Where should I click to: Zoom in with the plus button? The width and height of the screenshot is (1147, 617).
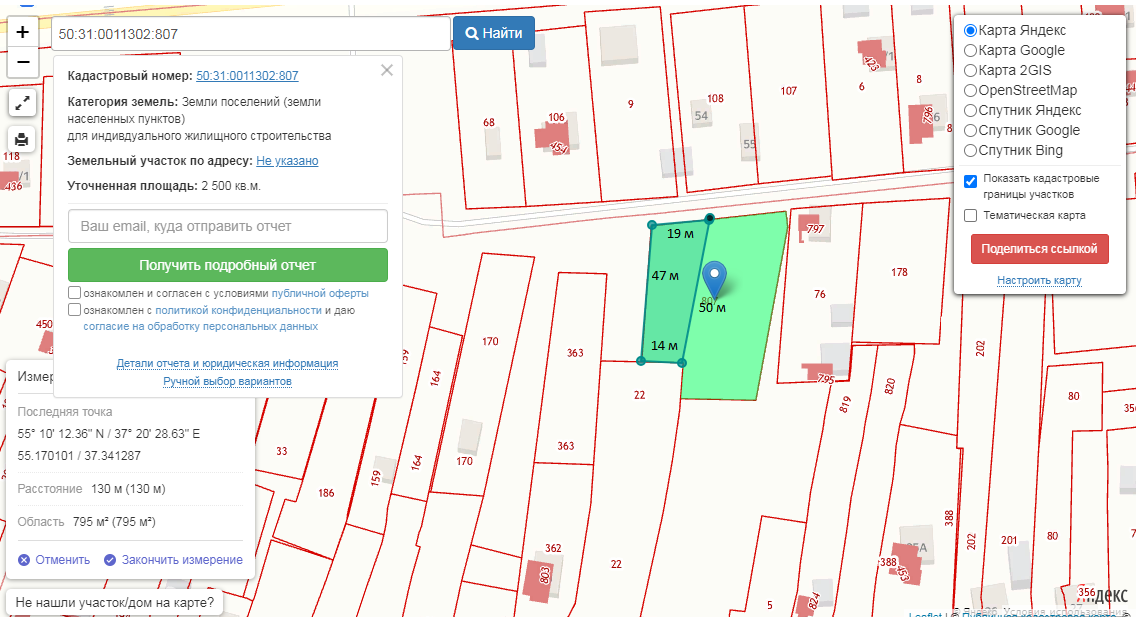point(23,31)
